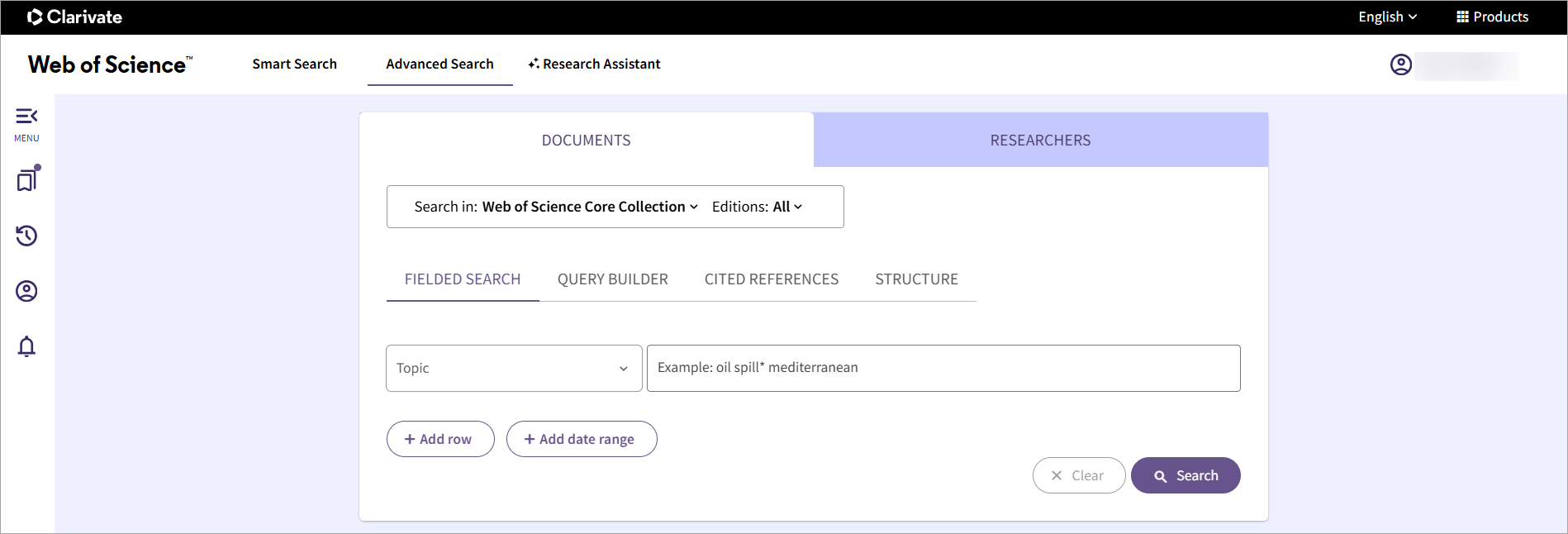Select the STRUCTURE tab
Viewport: 1568px width, 534px height.
coord(917,279)
